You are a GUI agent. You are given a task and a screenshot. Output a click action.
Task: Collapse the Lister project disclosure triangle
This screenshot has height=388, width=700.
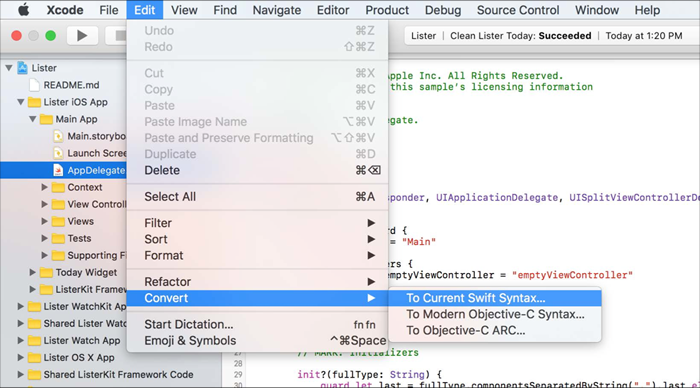[9, 68]
